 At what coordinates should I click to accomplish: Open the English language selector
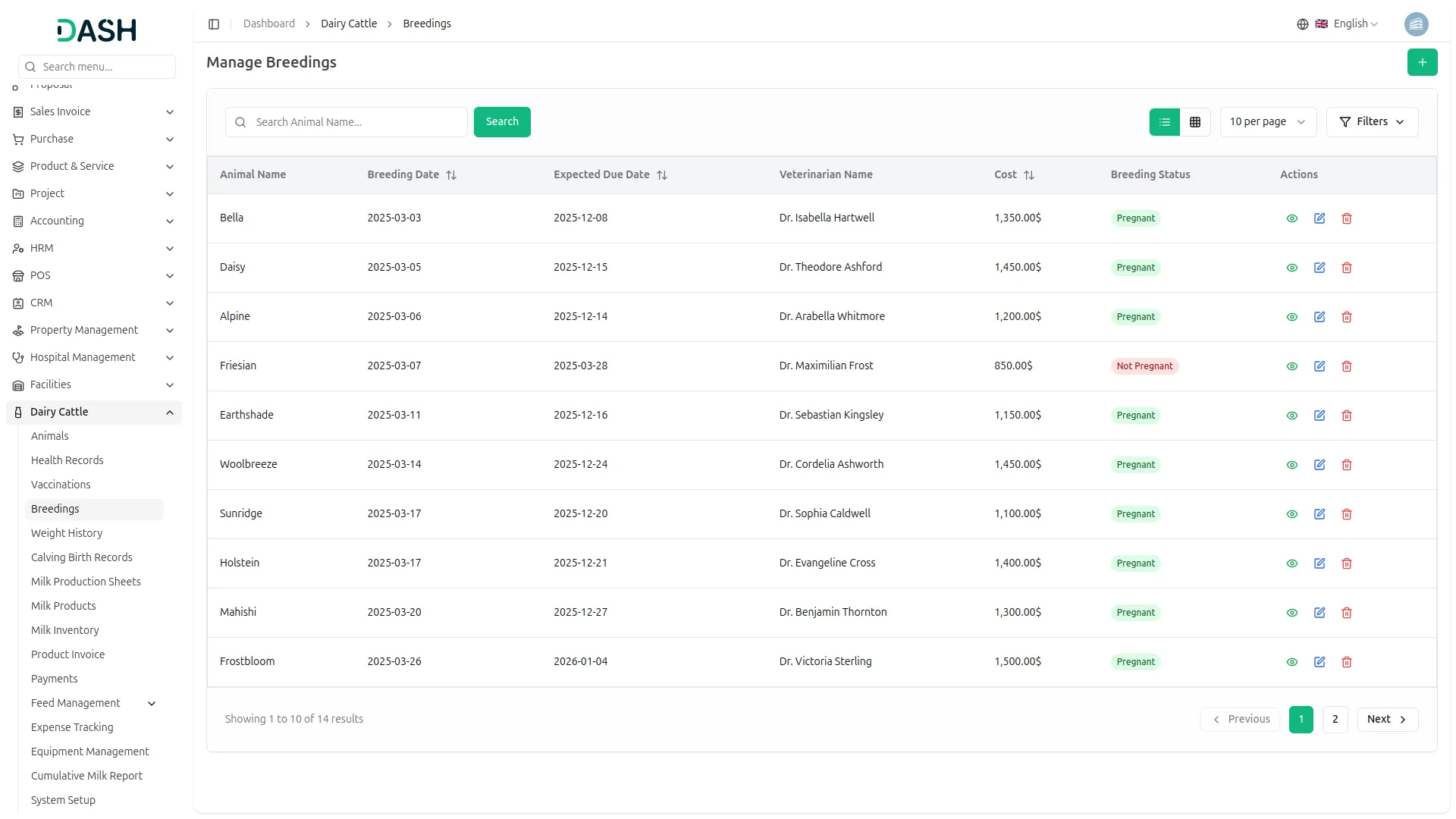tap(1338, 24)
